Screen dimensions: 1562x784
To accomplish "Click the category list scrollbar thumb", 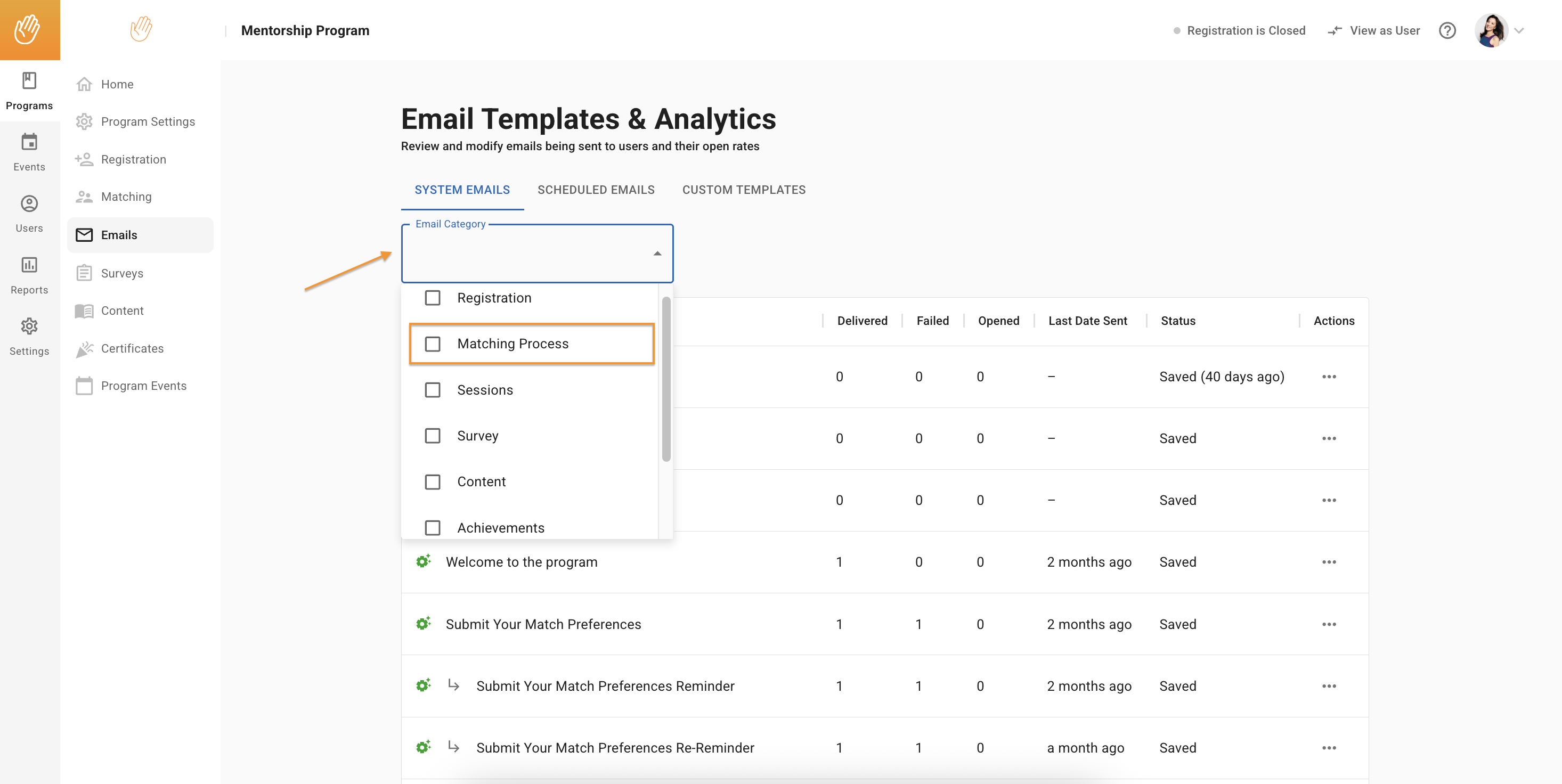I will (666, 379).
